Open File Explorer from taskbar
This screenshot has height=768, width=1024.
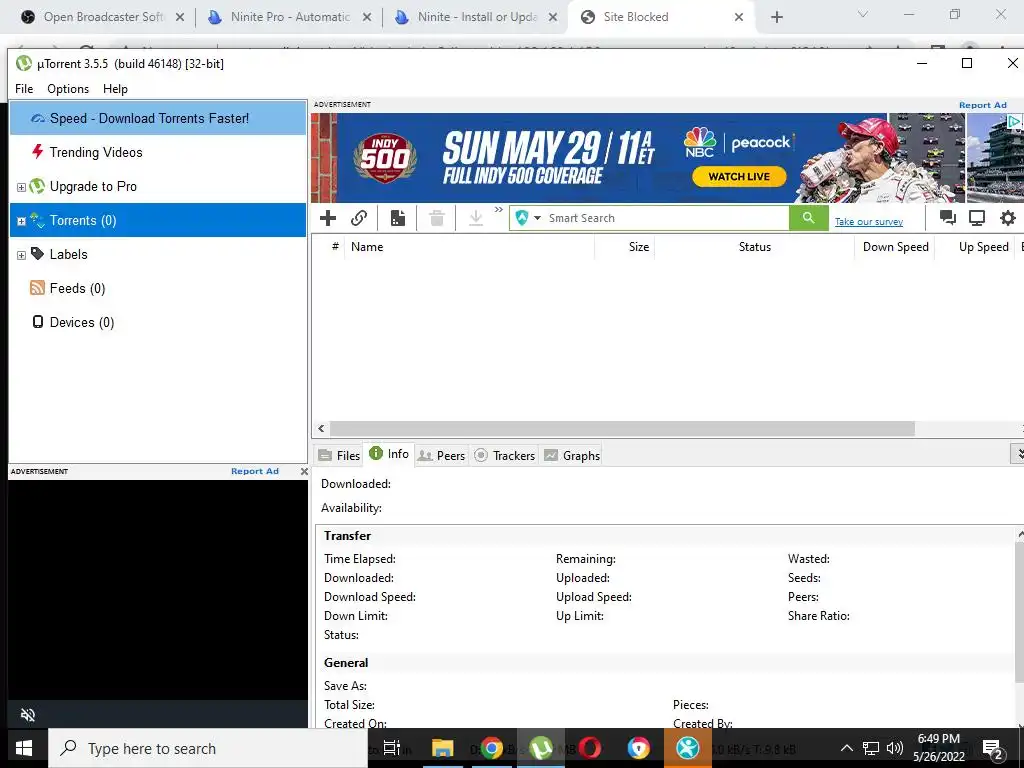(x=442, y=748)
